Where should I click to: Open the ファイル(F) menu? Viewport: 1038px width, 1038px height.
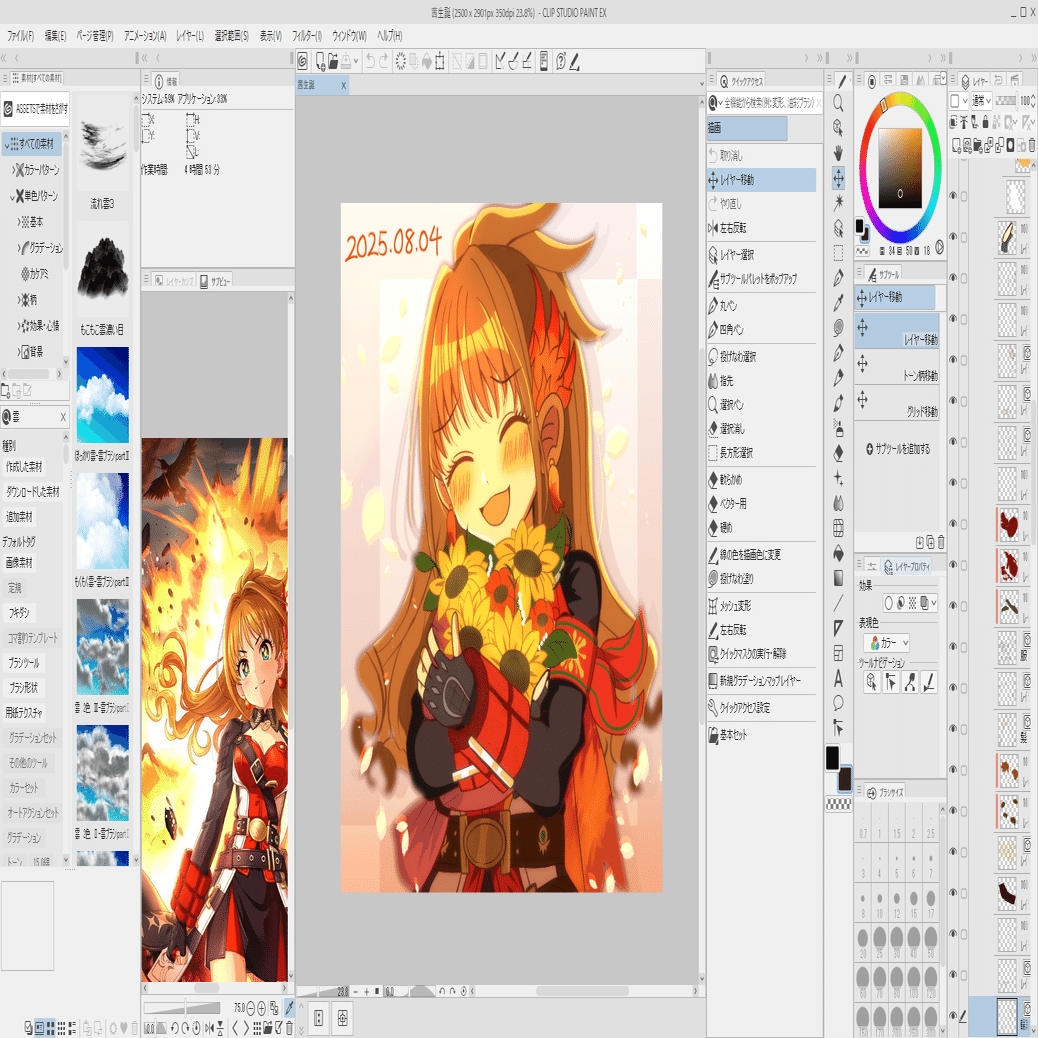coord(21,36)
